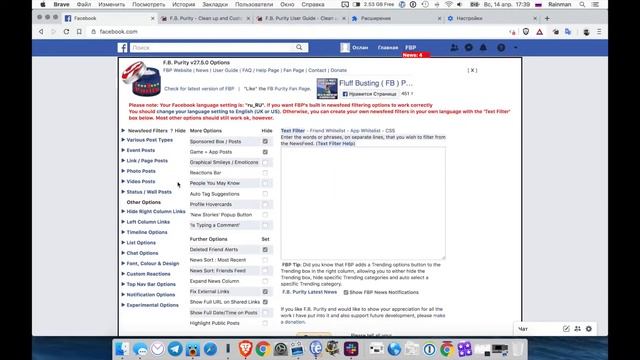Click Wi-Fi icon in menu bar
The width and height of the screenshot is (640, 360).
pos(448,4)
